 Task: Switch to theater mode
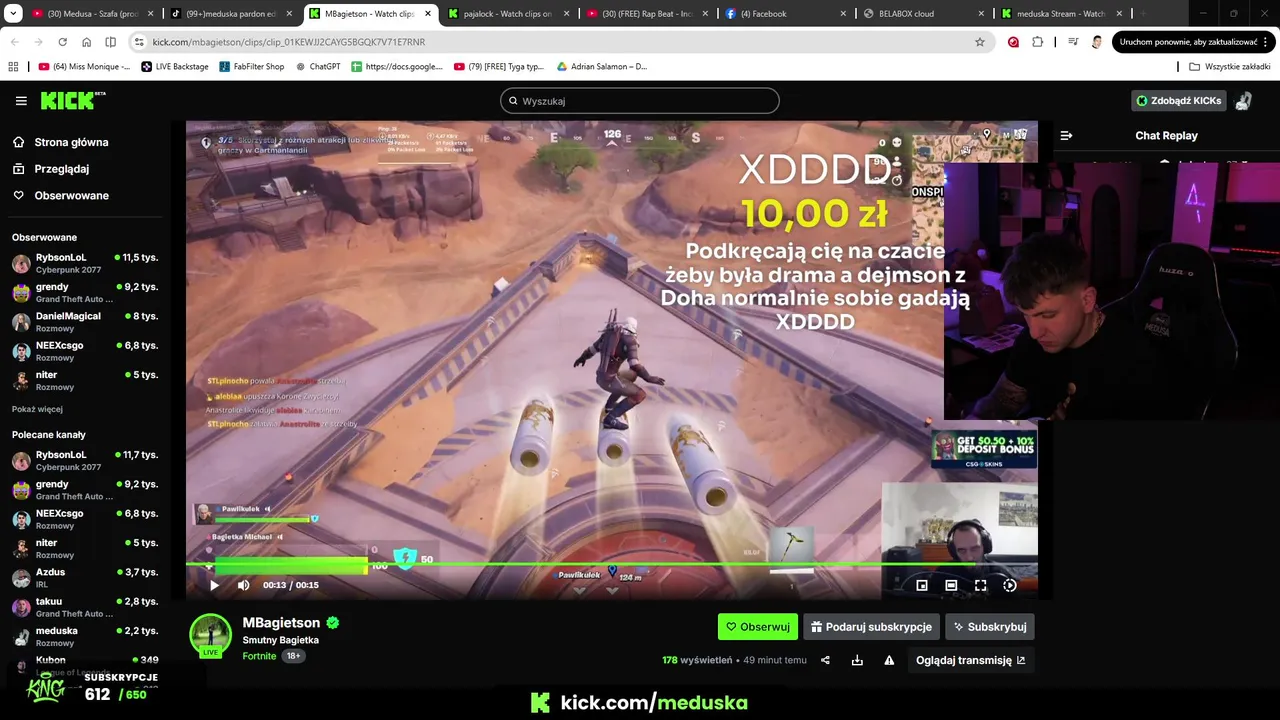pos(951,585)
